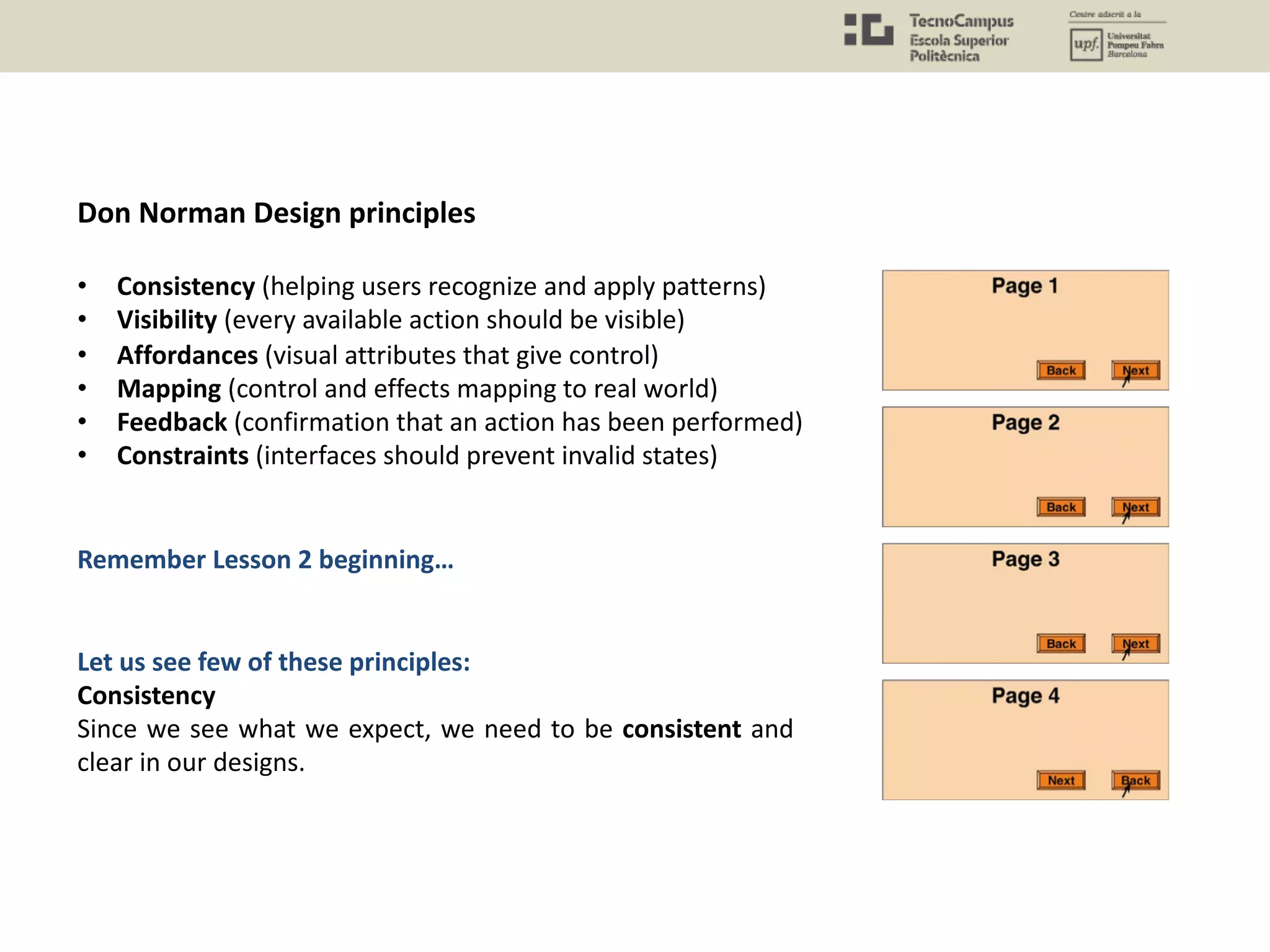Click (visual attributes that give control)

tap(461, 356)
